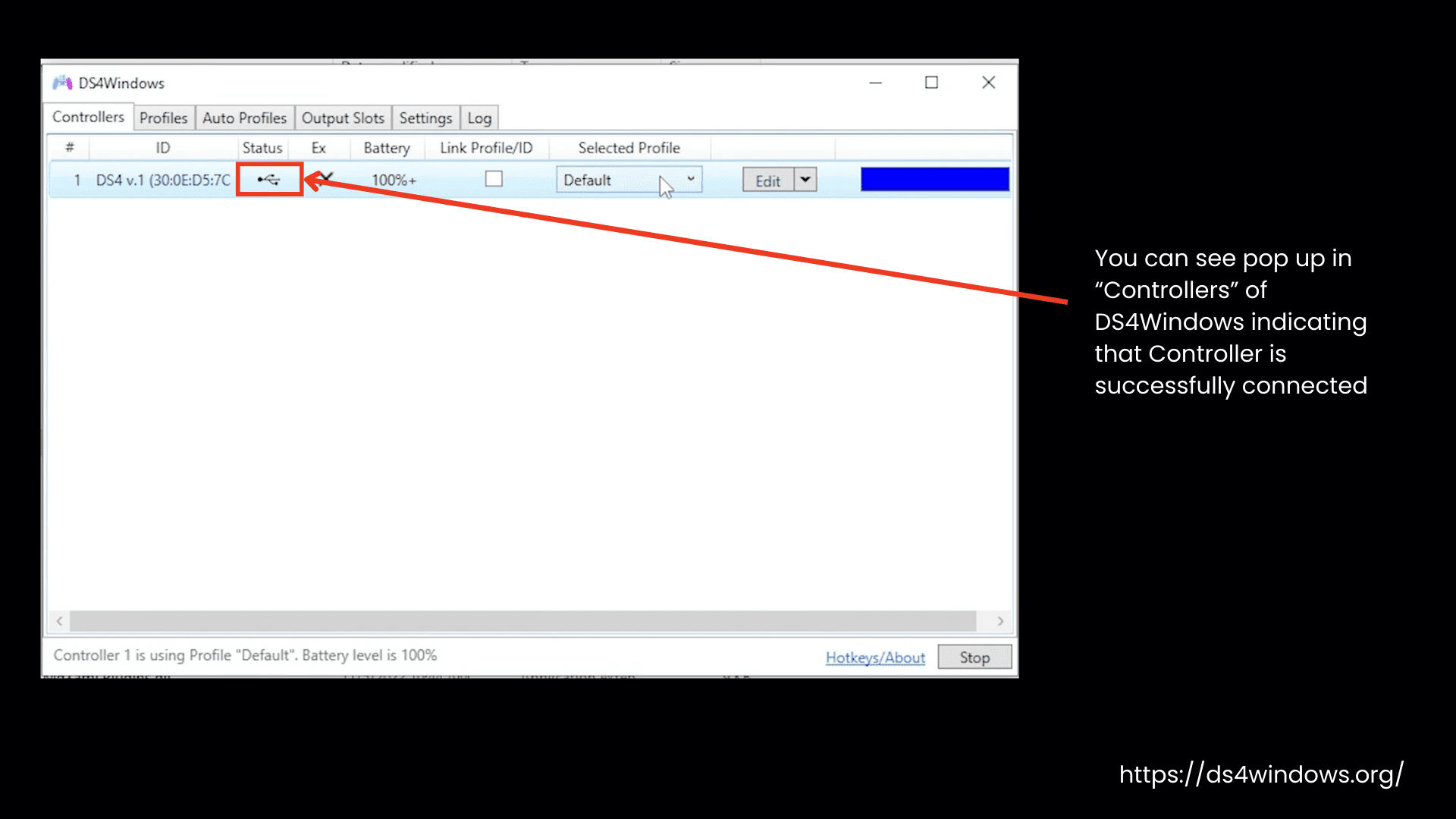Open the Default selected profile dropdown
Image resolution: width=1456 pixels, height=819 pixels.
click(x=629, y=180)
